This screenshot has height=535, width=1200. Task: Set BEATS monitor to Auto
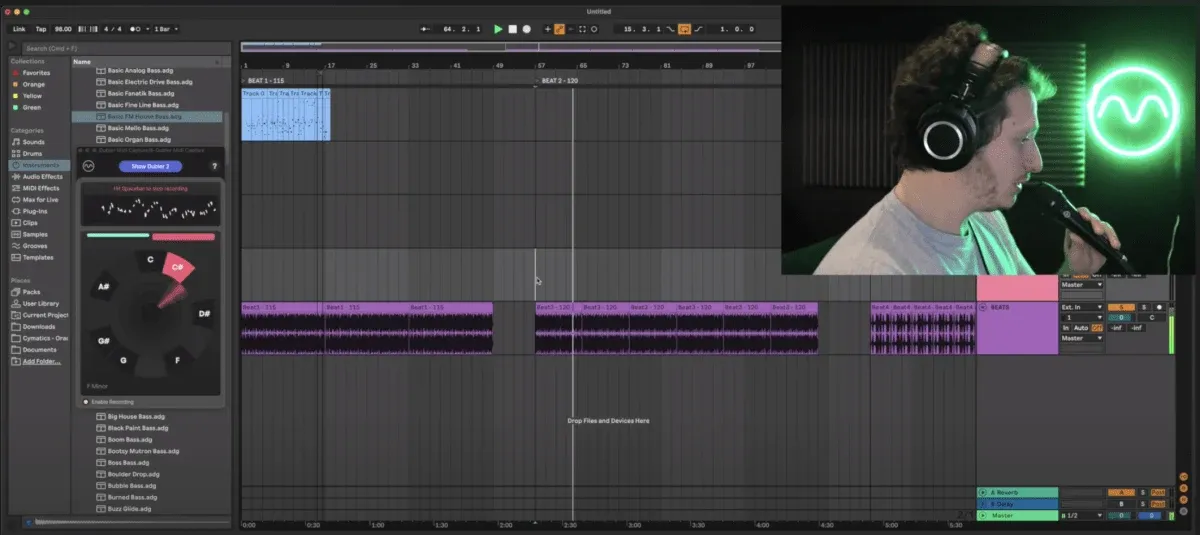tap(1081, 328)
